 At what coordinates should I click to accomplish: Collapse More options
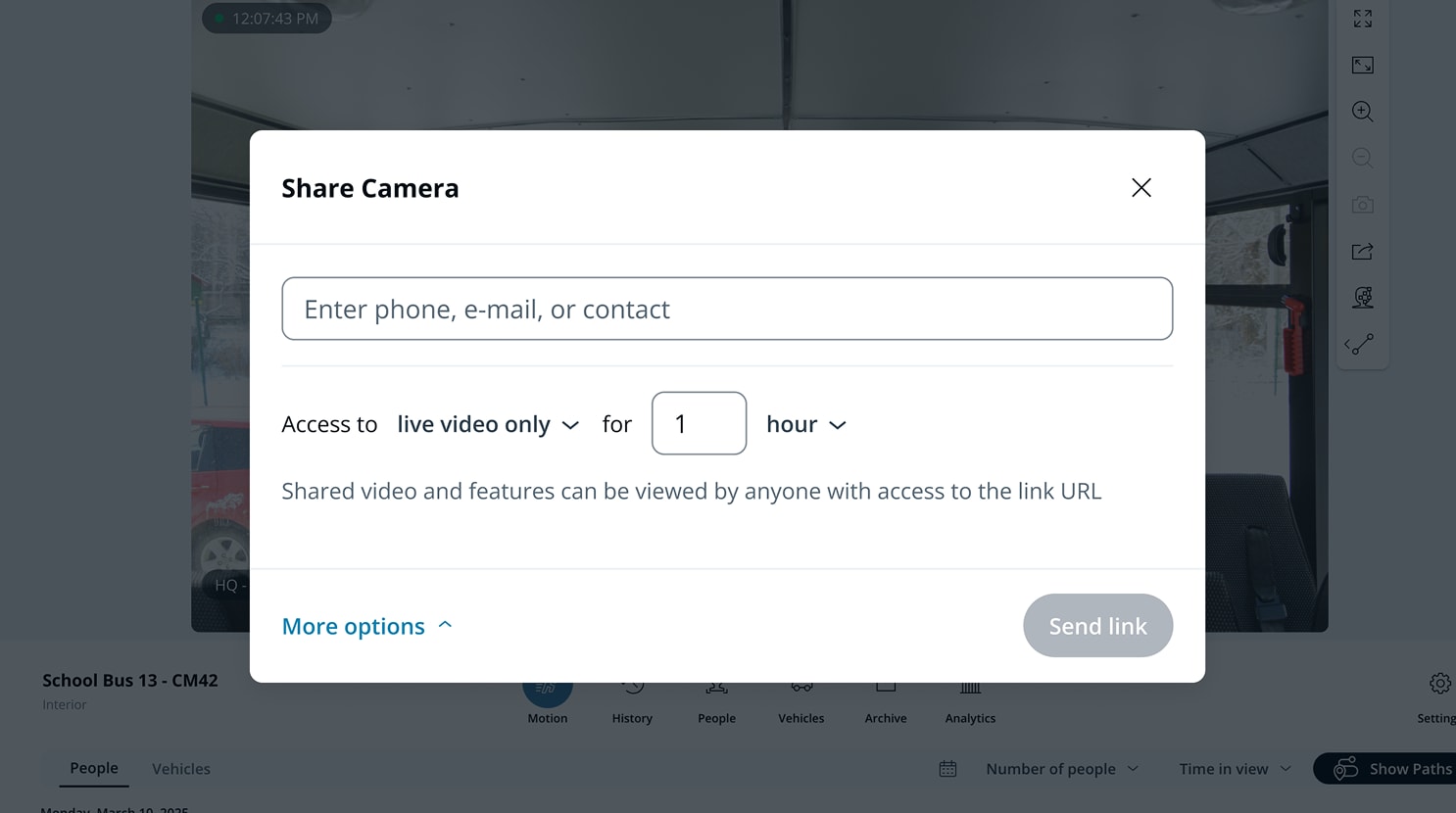coord(367,626)
